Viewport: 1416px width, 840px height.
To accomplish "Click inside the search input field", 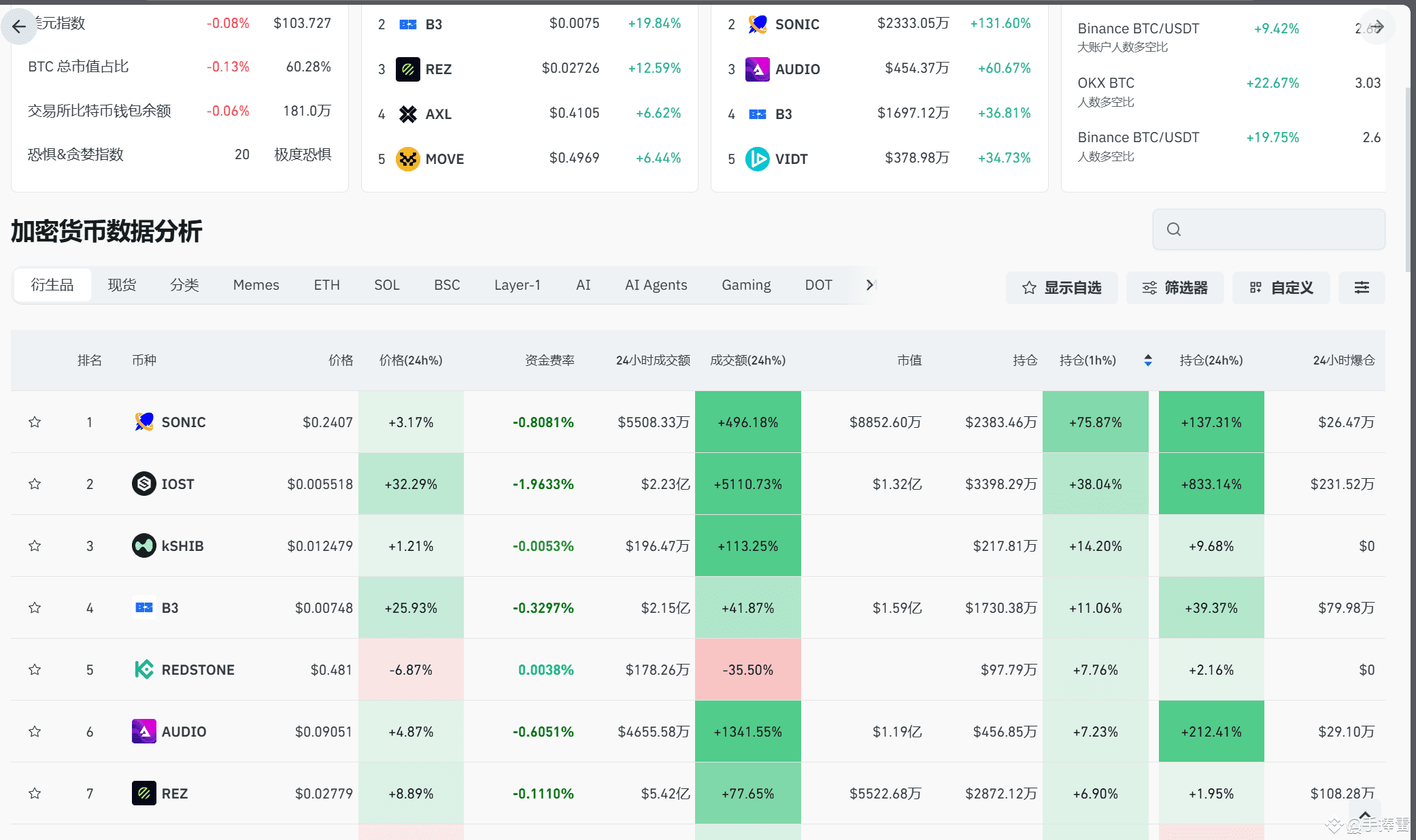I will tap(1268, 229).
